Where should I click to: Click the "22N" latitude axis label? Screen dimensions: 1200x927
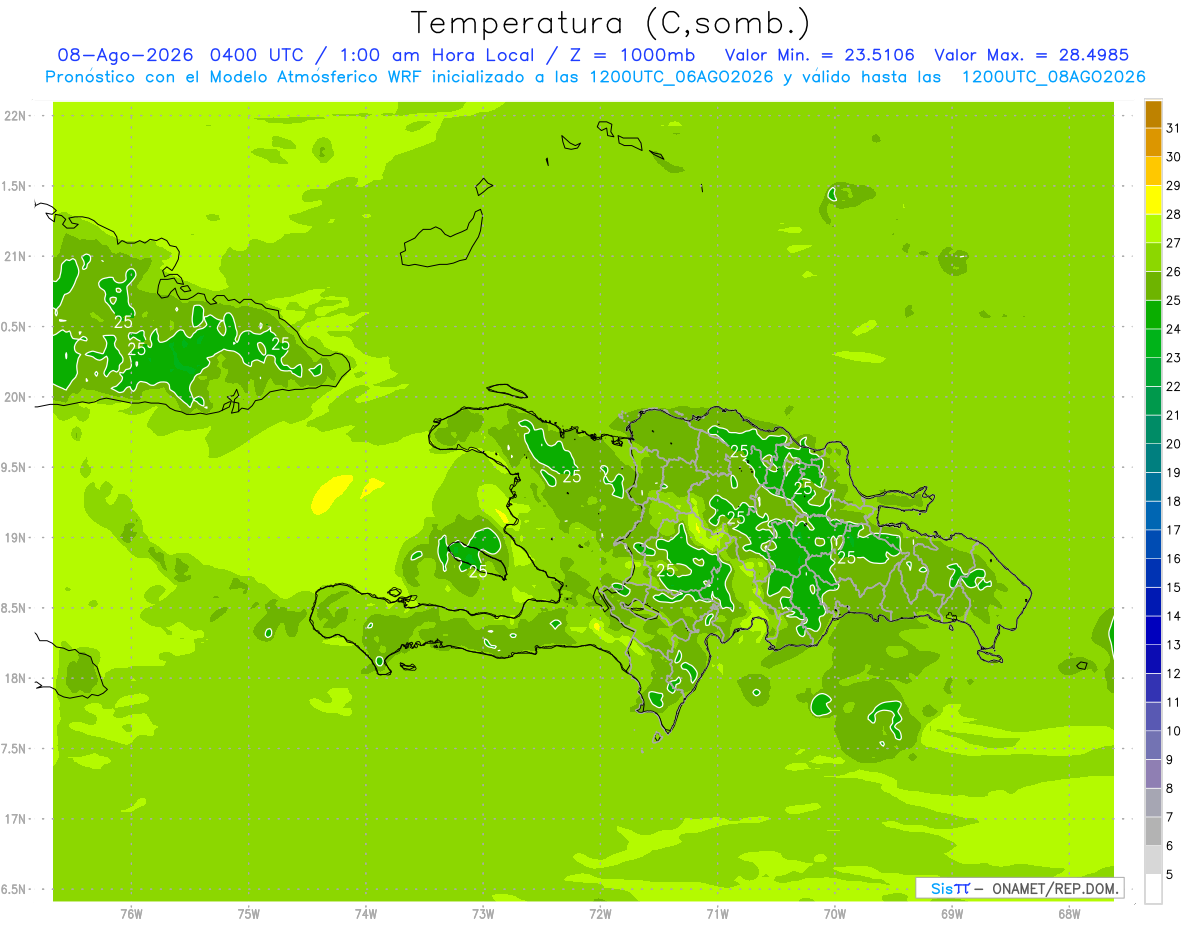pos(14,115)
